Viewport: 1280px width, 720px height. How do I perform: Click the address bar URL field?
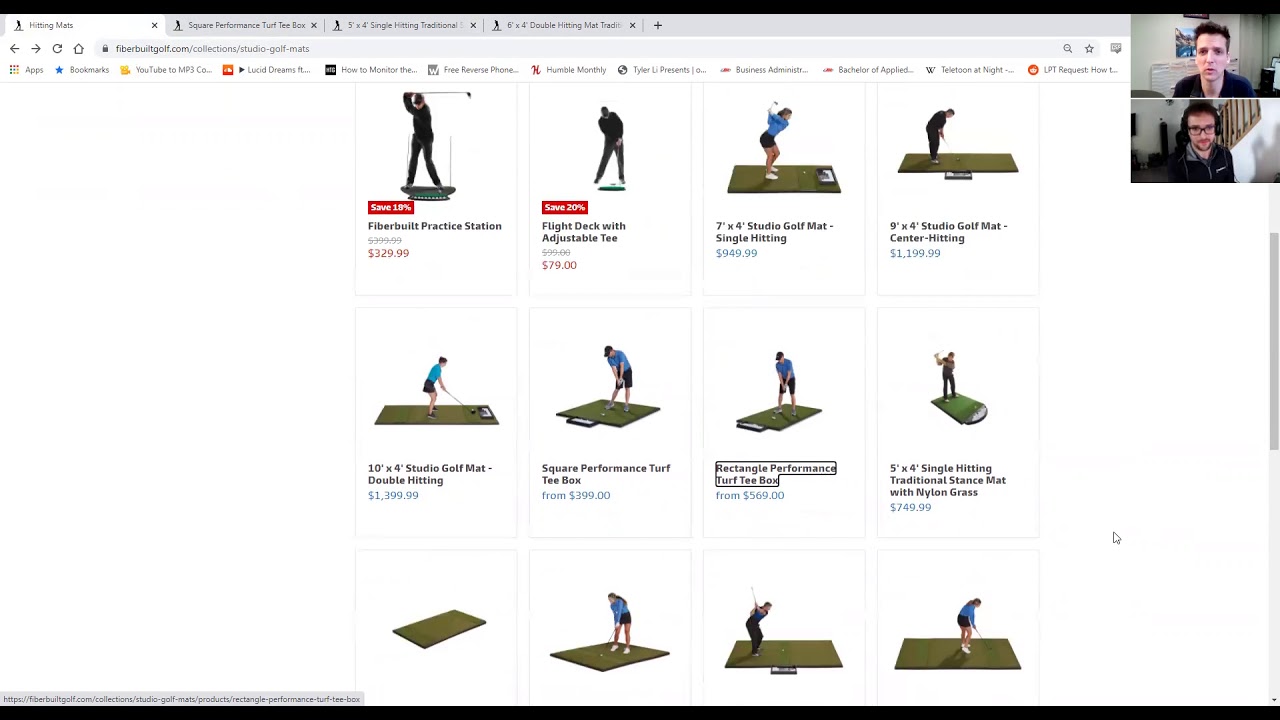click(x=580, y=48)
